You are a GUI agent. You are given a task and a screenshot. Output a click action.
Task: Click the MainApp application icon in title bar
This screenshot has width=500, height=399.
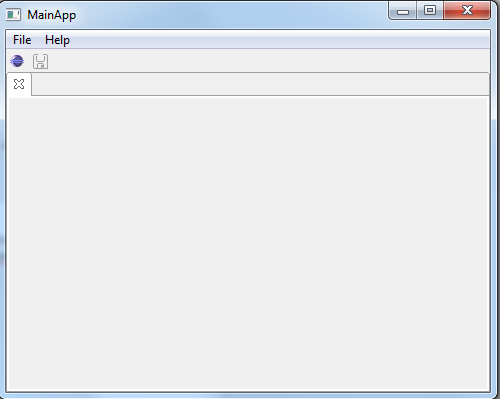tap(13, 15)
